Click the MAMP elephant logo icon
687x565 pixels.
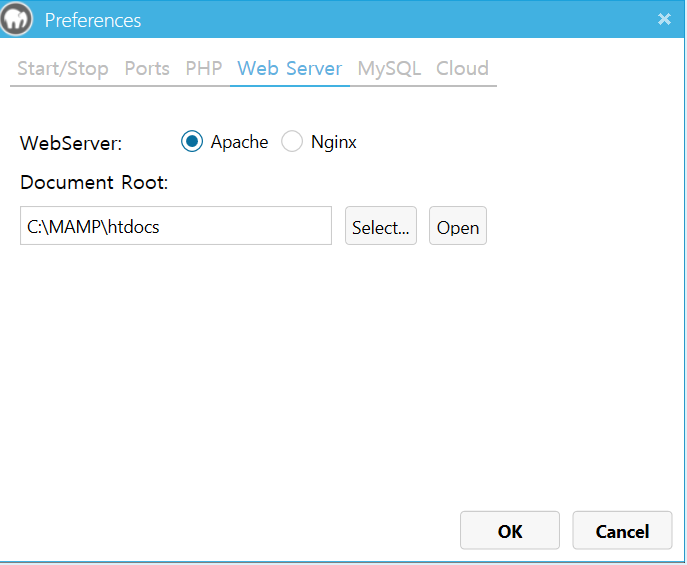16,19
